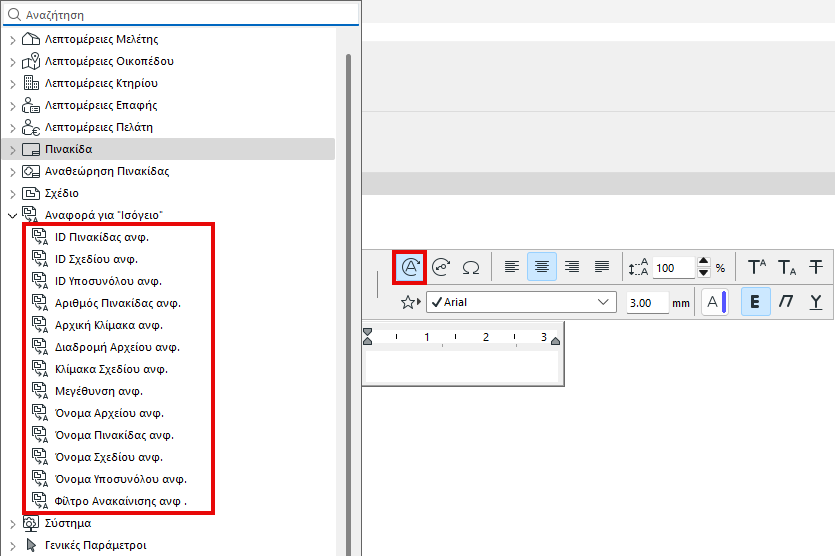Open the Arial font dropdown
The height and width of the screenshot is (556, 835).
point(521,302)
